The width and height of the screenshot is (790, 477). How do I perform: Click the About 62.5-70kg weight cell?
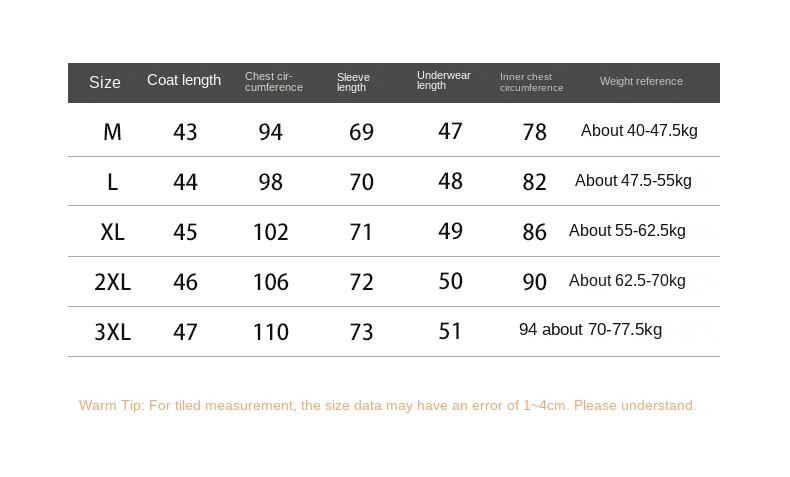(x=627, y=281)
